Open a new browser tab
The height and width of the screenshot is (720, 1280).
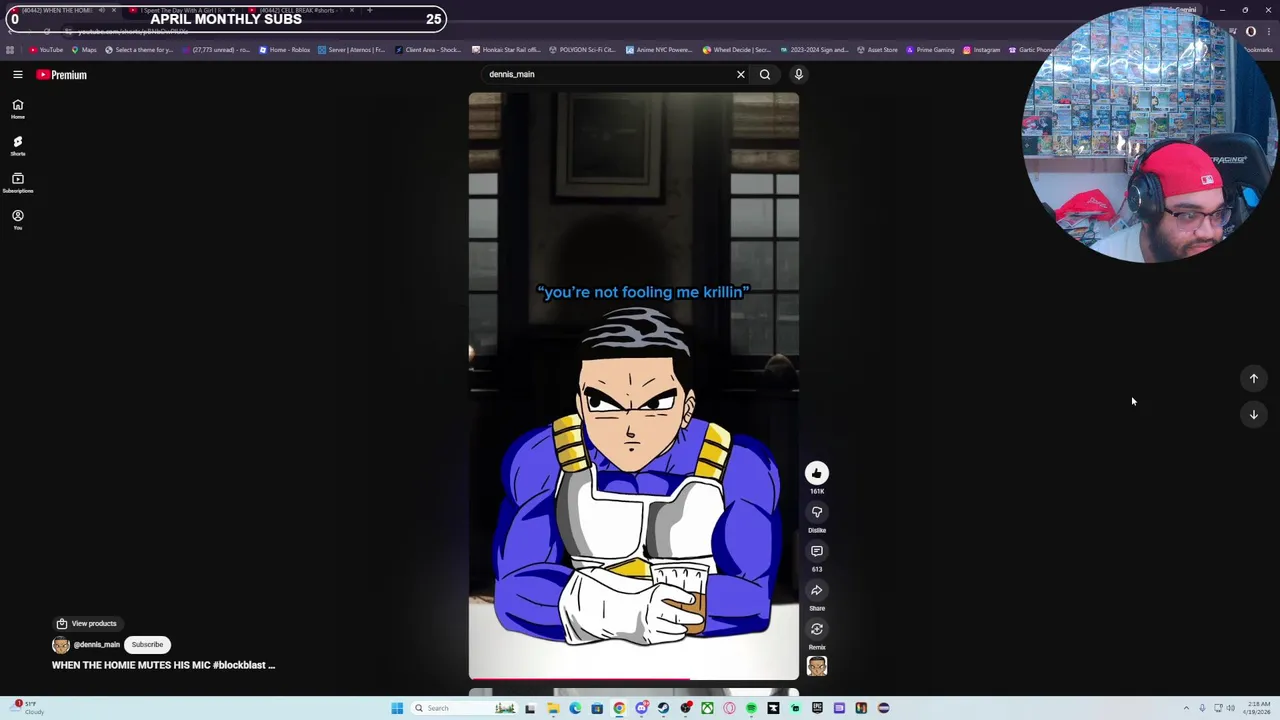pos(370,10)
